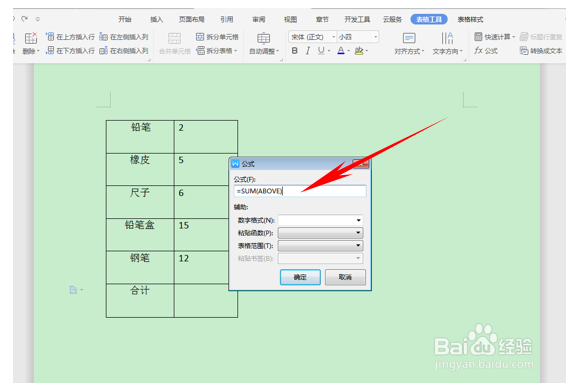This screenshot has width=566, height=384.
Task: Insert a row below
Action: pos(70,51)
